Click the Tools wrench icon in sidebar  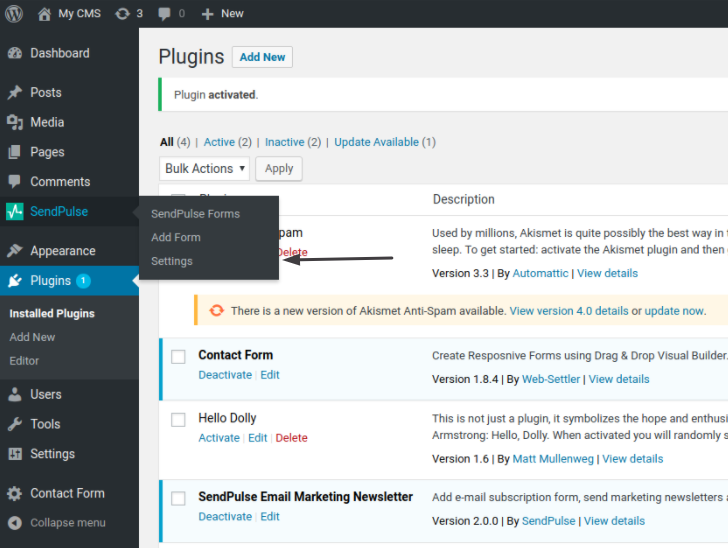[14, 424]
